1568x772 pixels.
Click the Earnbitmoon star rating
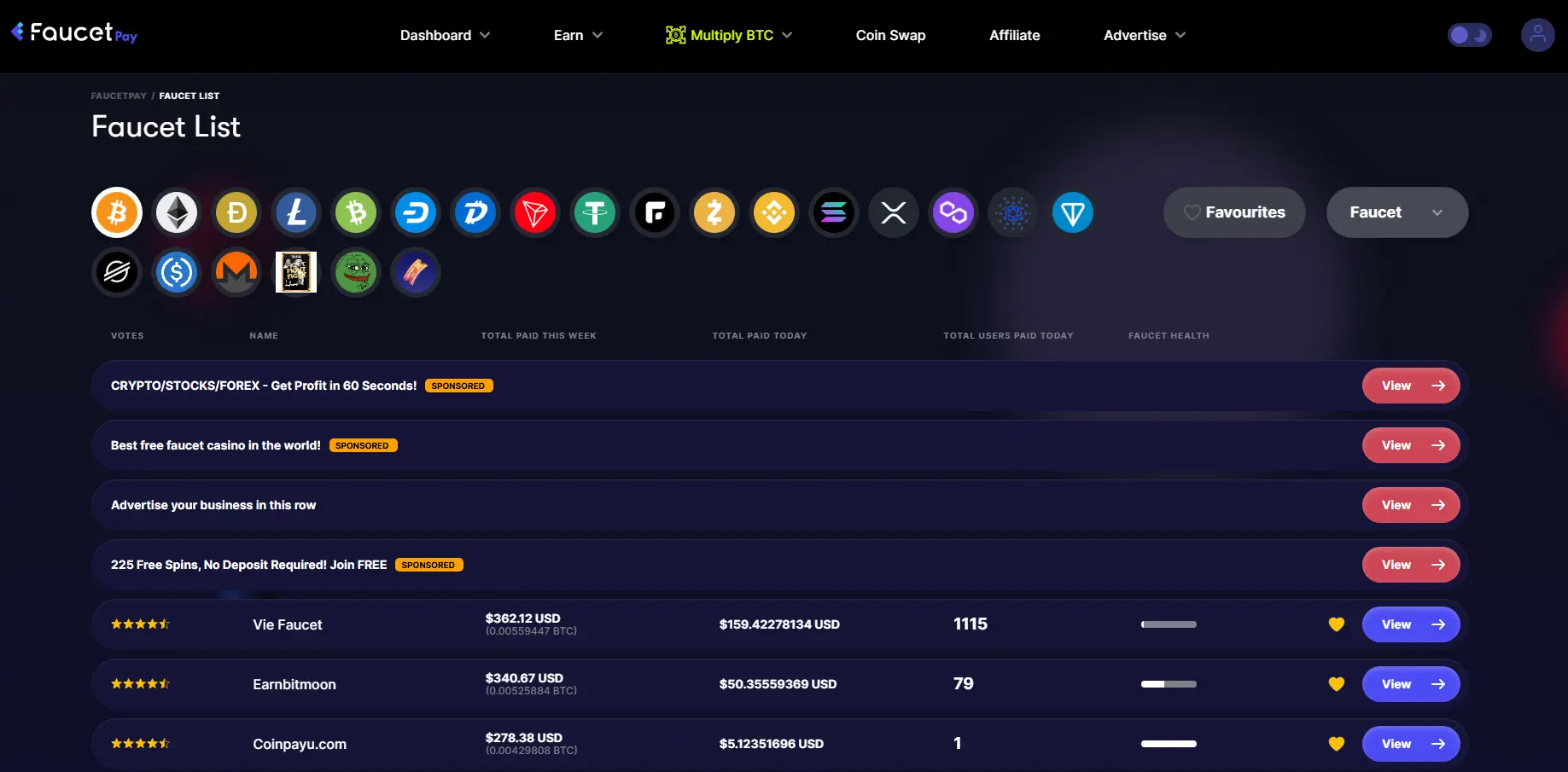coord(141,684)
